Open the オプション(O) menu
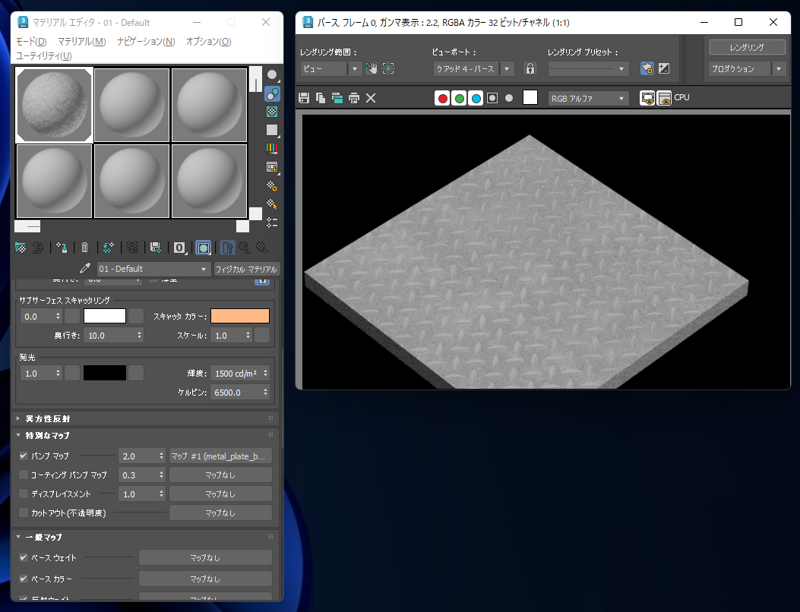This screenshot has height=612, width=800. point(208,41)
